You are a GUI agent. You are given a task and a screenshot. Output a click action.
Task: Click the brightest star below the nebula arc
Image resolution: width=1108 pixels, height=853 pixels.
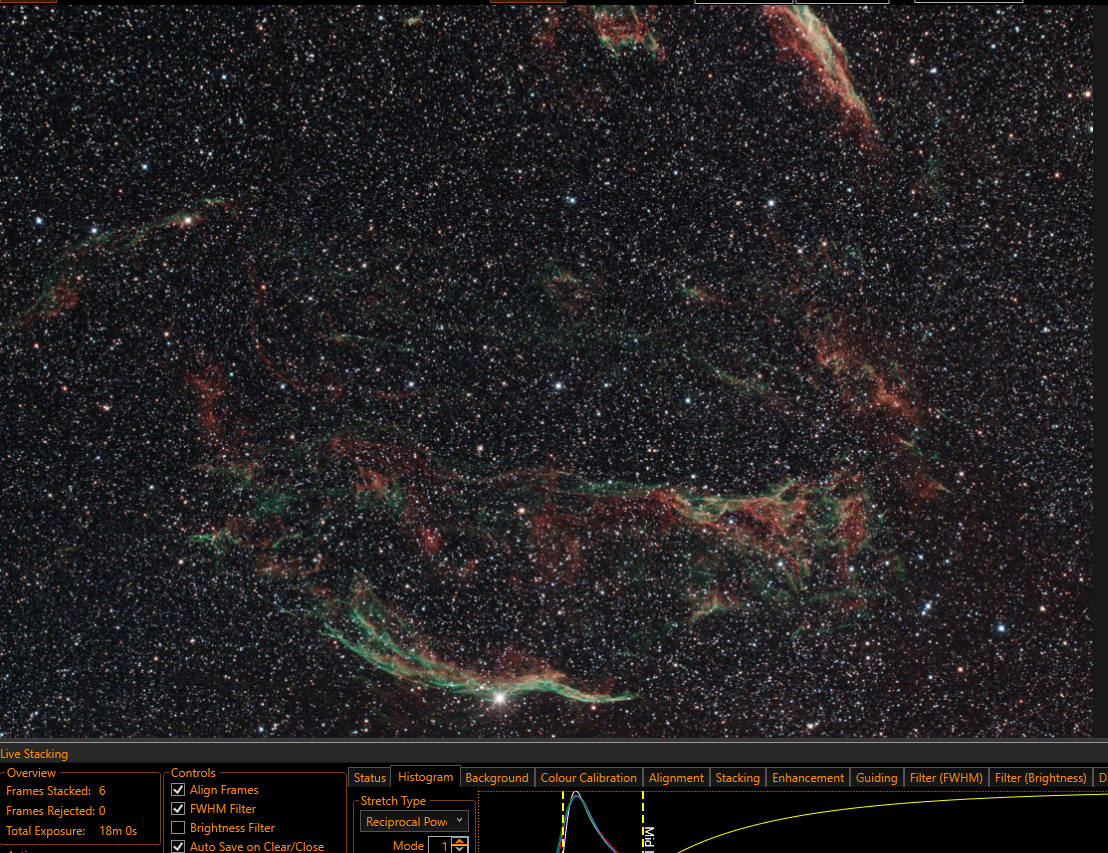500,698
